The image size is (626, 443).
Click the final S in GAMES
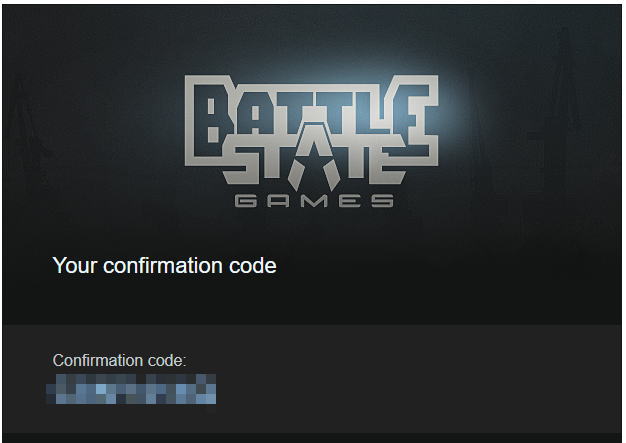382,201
